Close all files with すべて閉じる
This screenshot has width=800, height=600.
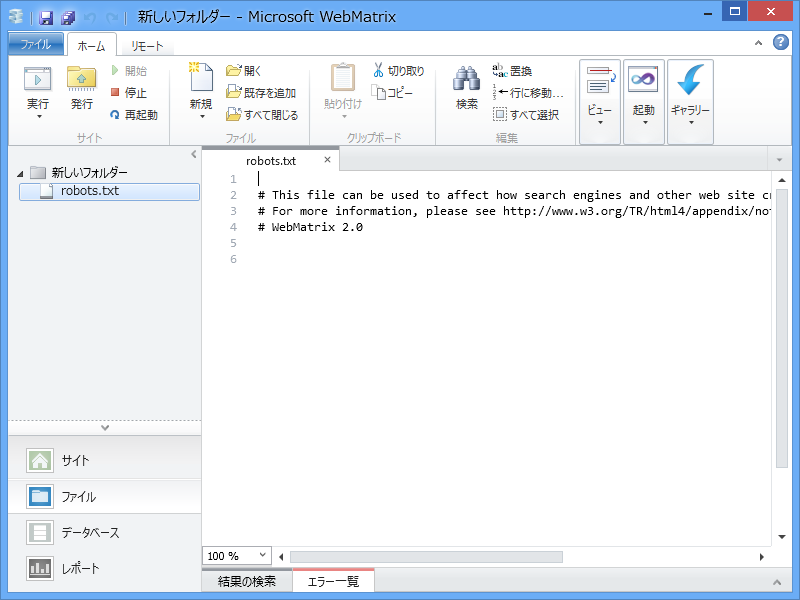(262, 115)
